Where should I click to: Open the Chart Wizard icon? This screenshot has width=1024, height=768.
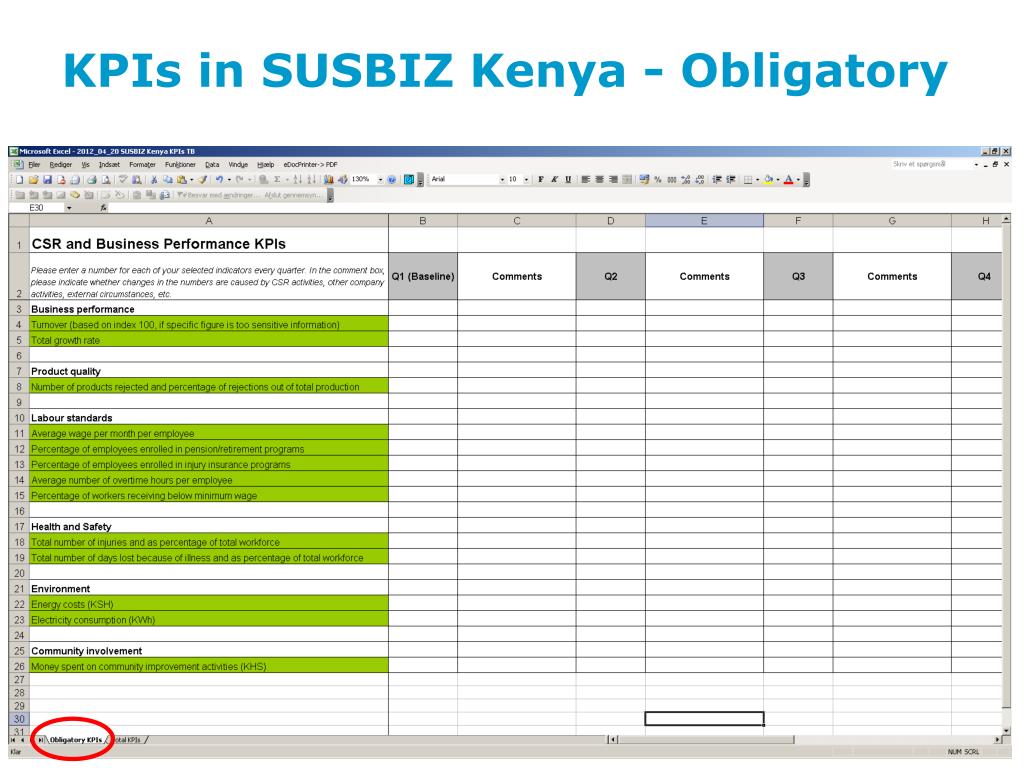pos(328,180)
